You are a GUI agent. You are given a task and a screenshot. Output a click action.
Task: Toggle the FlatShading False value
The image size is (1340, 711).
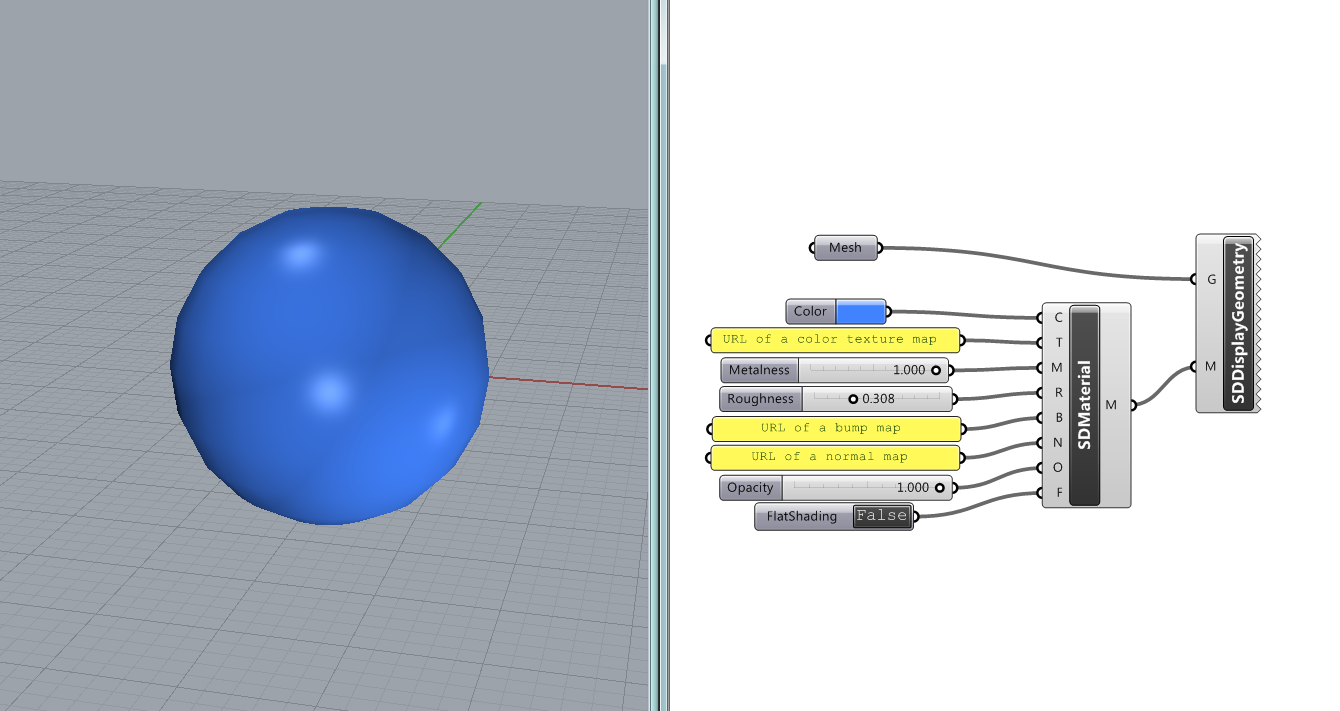(881, 516)
